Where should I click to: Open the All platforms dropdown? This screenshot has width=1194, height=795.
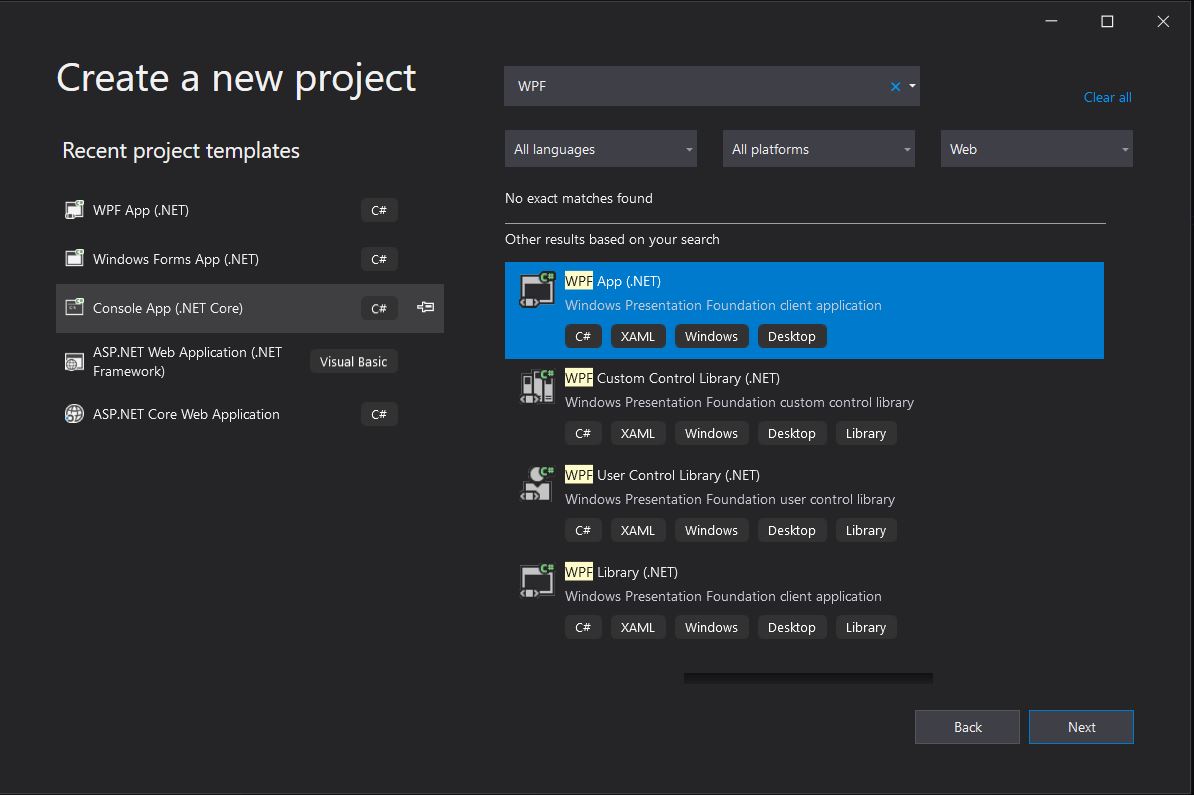point(818,148)
